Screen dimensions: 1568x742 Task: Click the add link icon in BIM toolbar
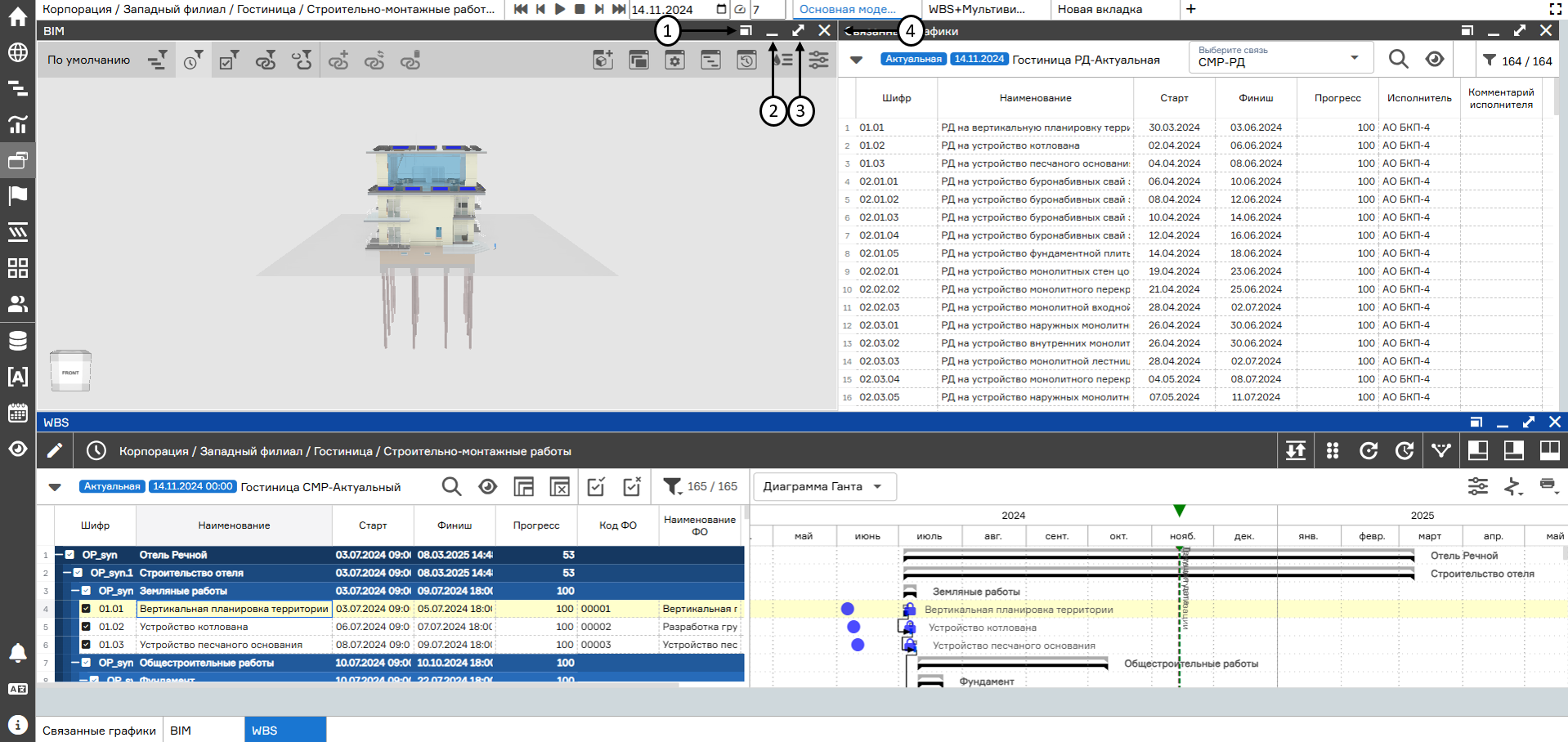(338, 60)
